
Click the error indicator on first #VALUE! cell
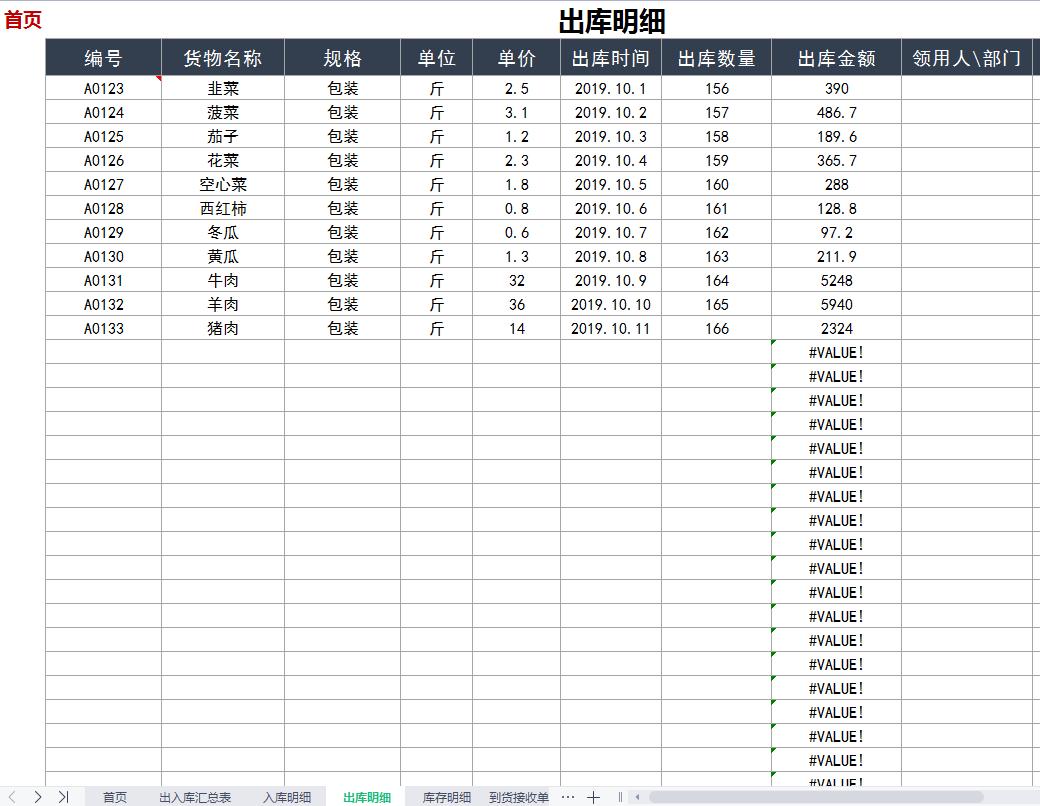coord(772,343)
